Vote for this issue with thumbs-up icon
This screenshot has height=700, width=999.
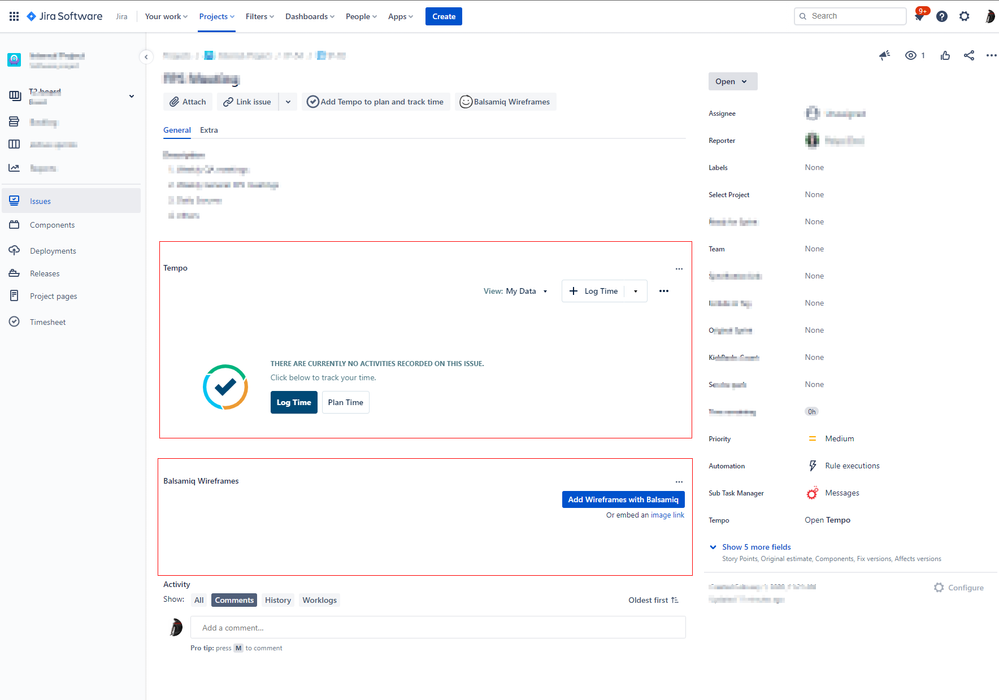[945, 55]
